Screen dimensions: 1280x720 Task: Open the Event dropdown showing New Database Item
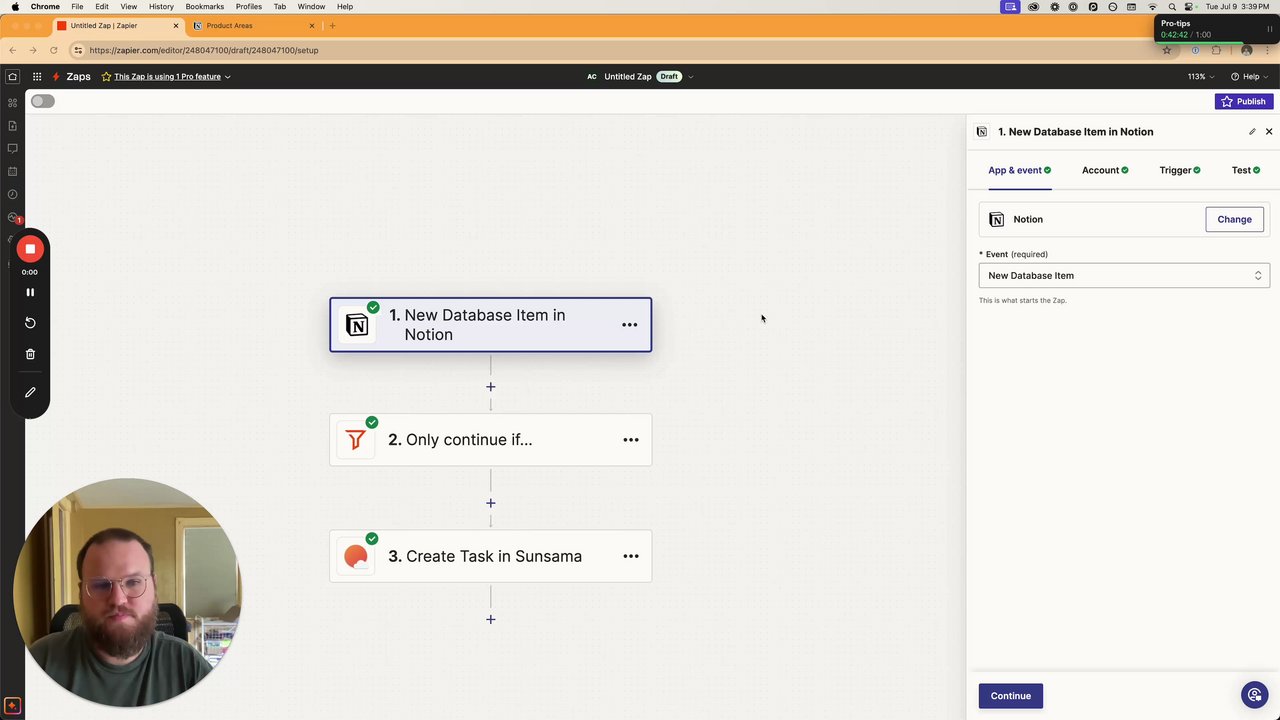coord(1124,275)
